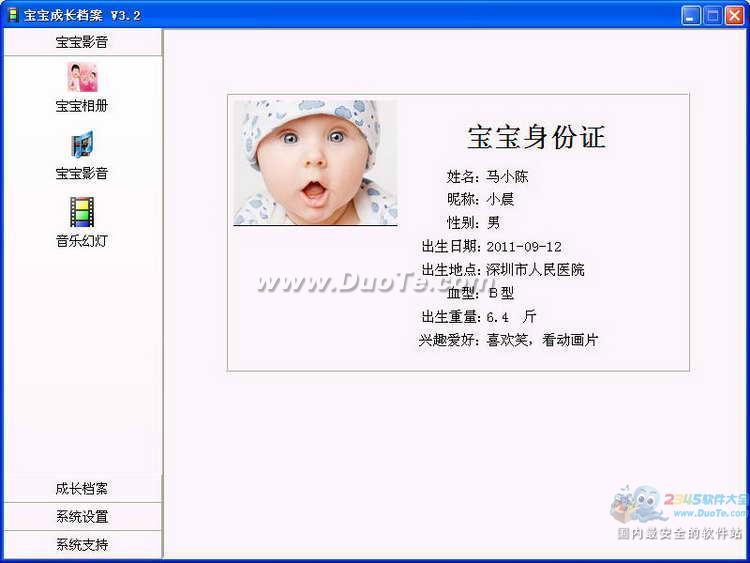Click the birth weight value 6.4

point(498,317)
